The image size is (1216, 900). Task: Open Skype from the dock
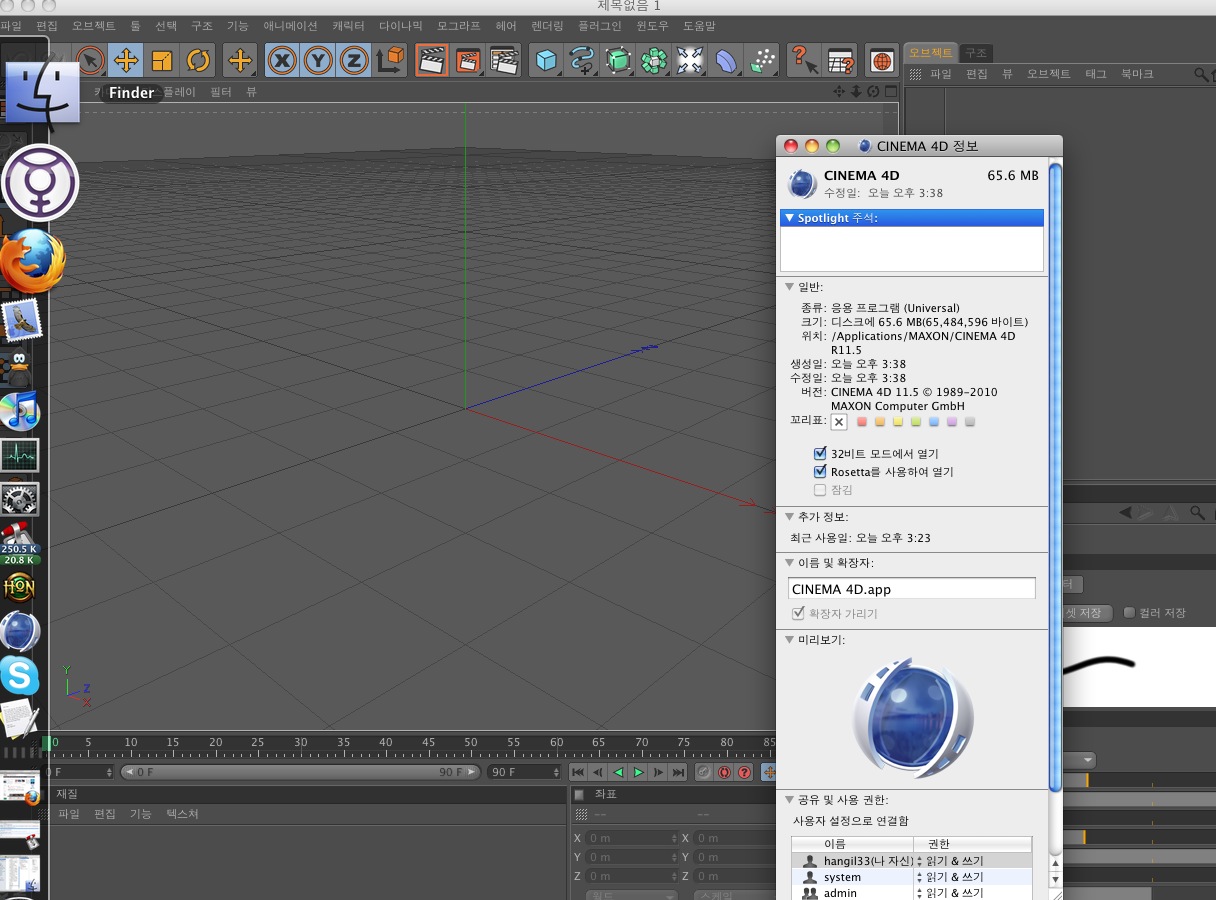[19, 677]
